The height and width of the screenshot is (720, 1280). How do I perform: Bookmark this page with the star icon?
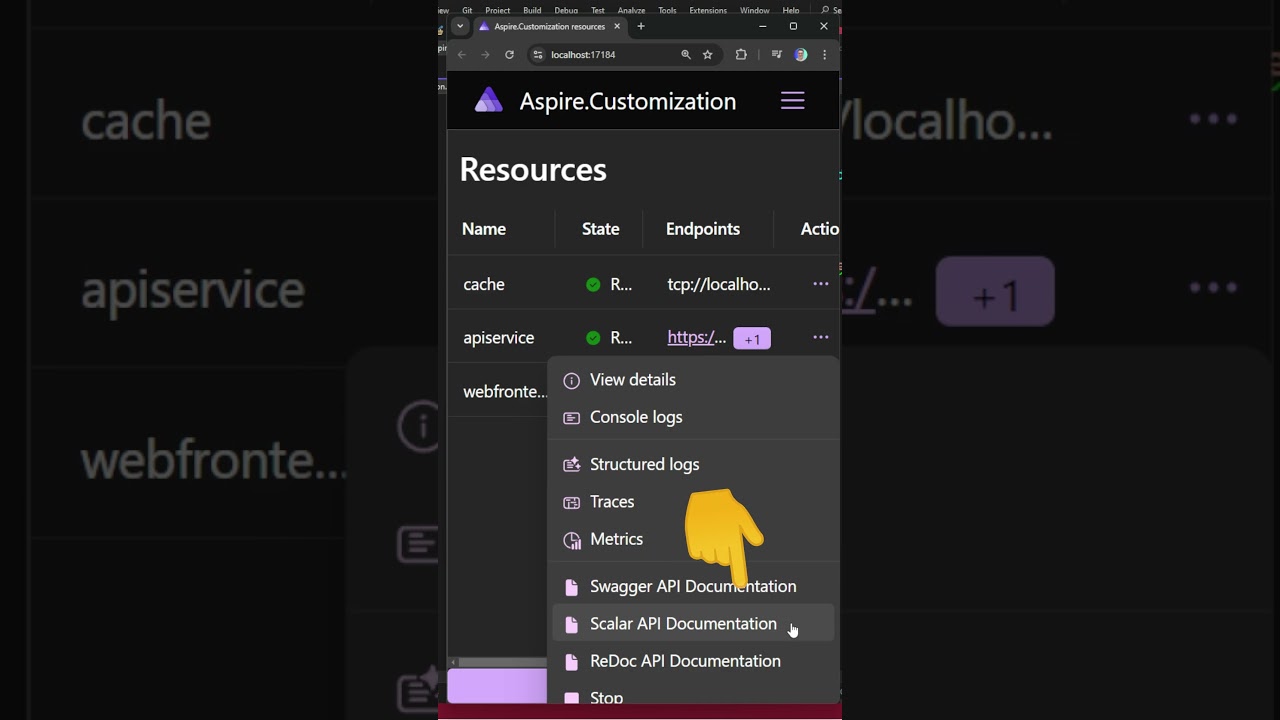tap(708, 55)
